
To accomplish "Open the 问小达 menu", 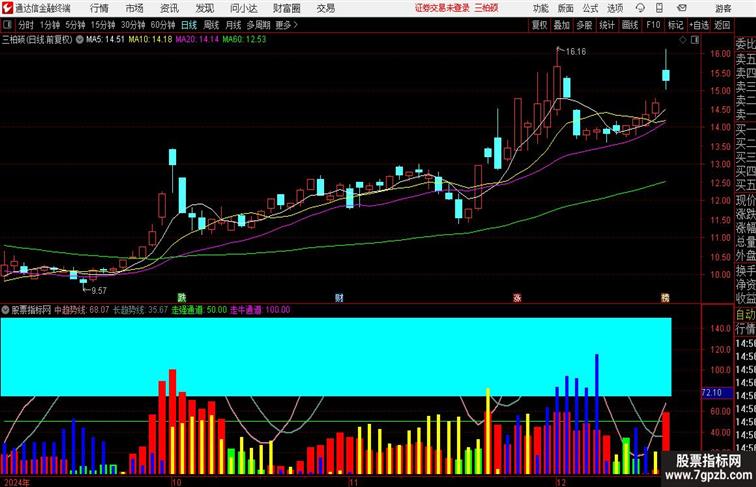I will 243,8.
